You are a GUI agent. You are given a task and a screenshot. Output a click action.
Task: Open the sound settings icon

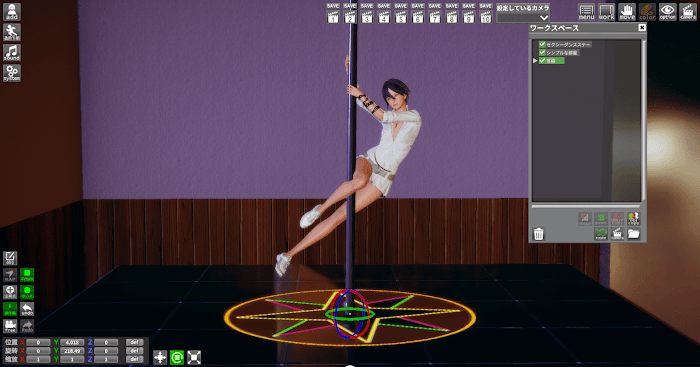pos(12,53)
